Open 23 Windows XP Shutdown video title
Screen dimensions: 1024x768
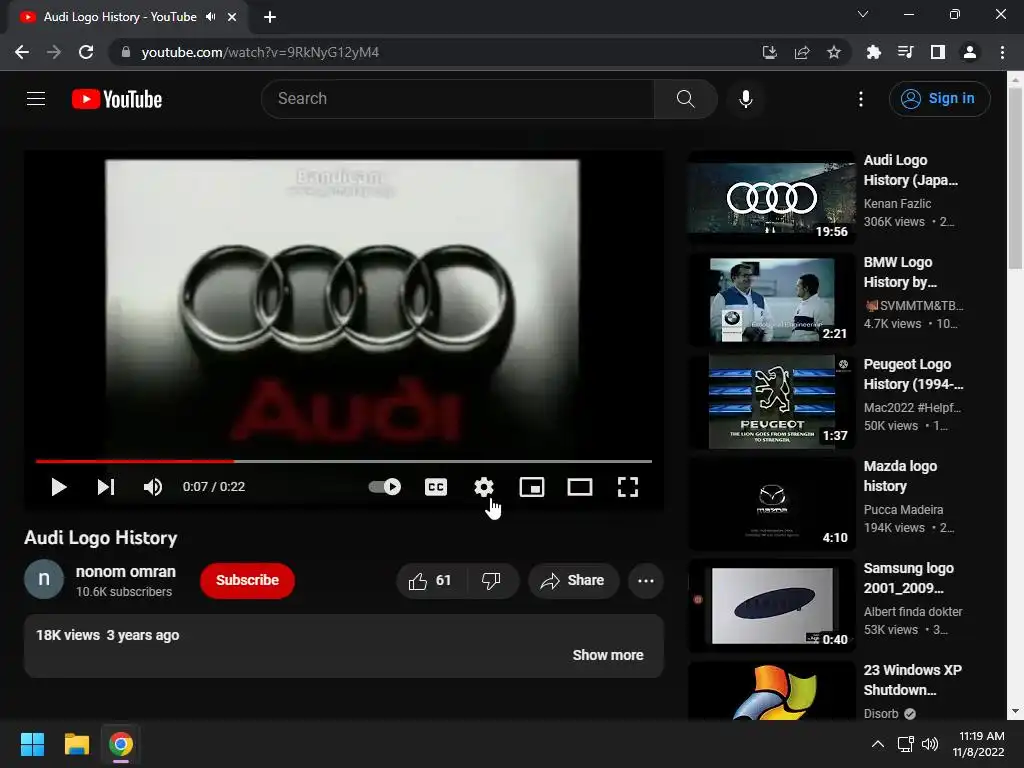click(912, 680)
